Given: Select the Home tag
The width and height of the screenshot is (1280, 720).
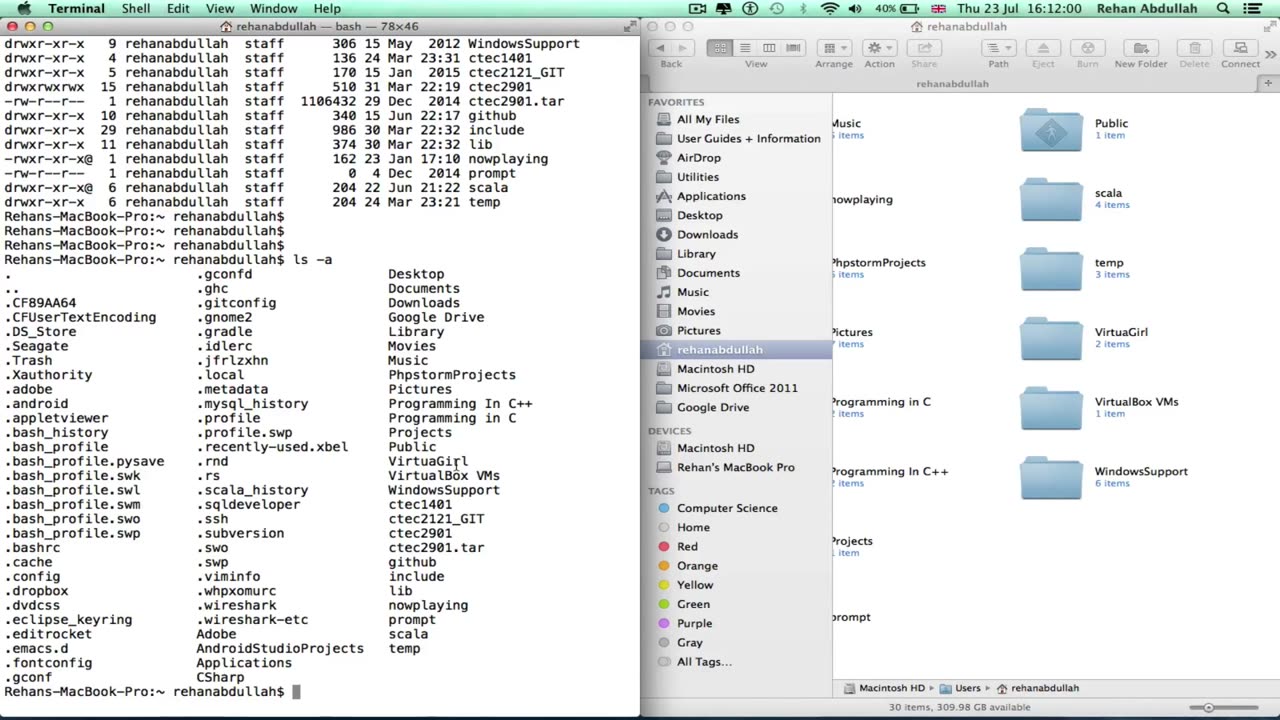Looking at the screenshot, I should pos(693,527).
